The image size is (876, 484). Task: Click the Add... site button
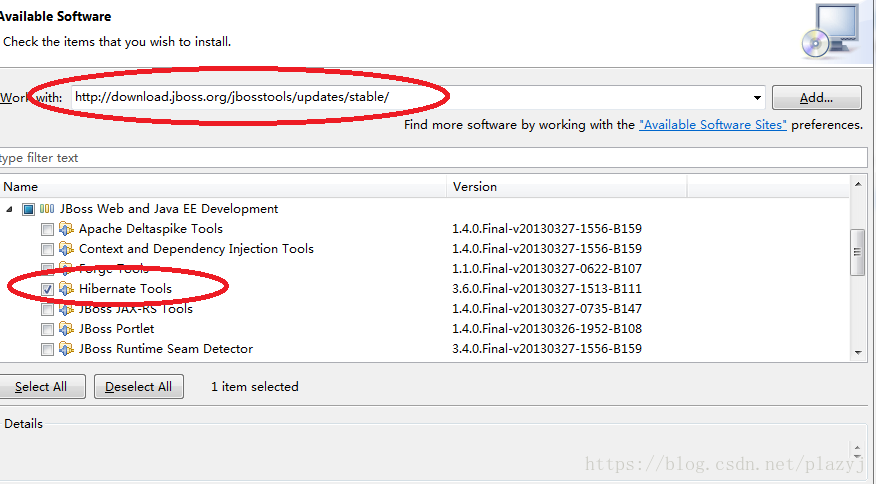tap(816, 98)
